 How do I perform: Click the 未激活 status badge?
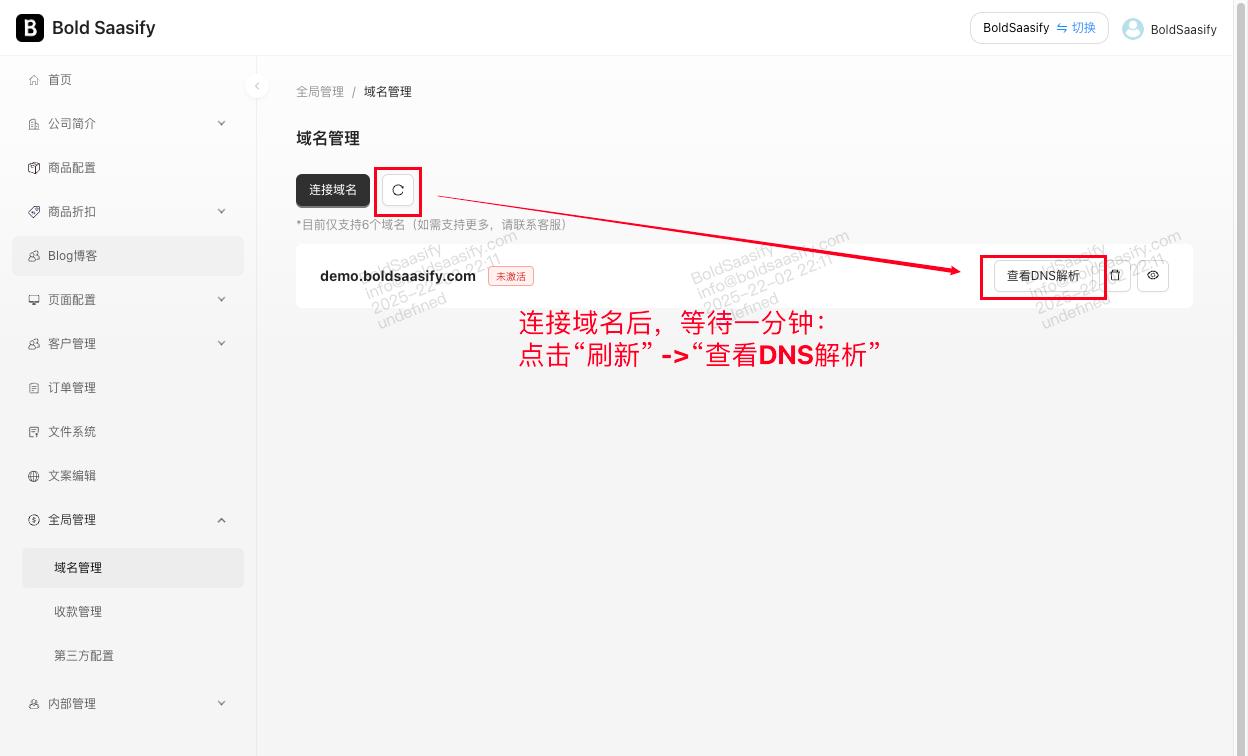pos(511,276)
